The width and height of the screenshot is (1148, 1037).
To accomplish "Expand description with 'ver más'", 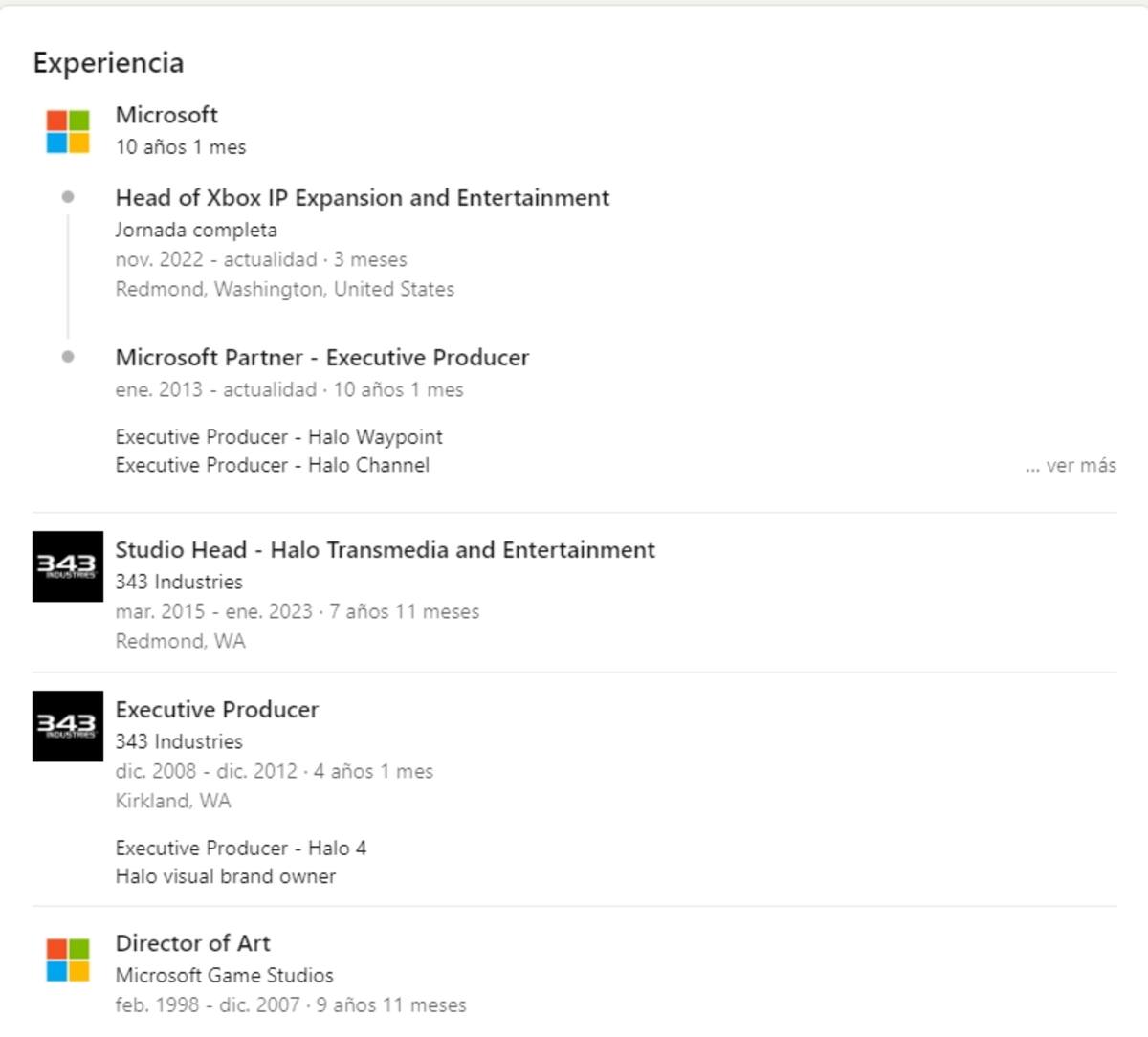I will point(1071,466).
